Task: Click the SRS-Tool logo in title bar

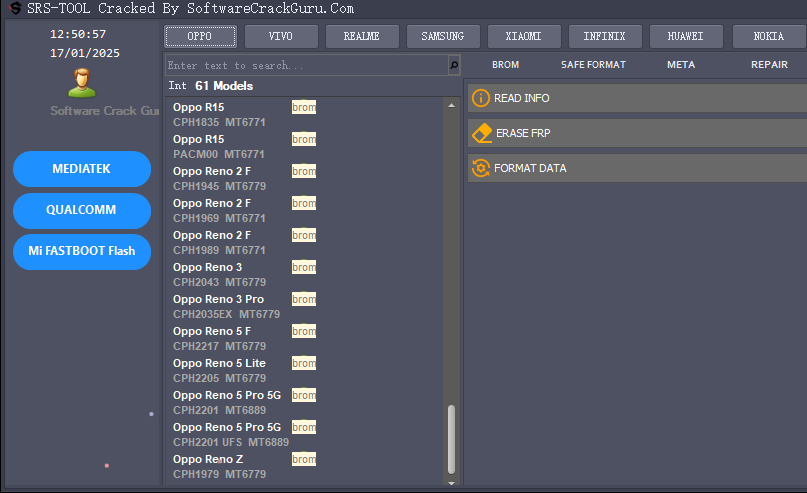Action: tap(15, 9)
